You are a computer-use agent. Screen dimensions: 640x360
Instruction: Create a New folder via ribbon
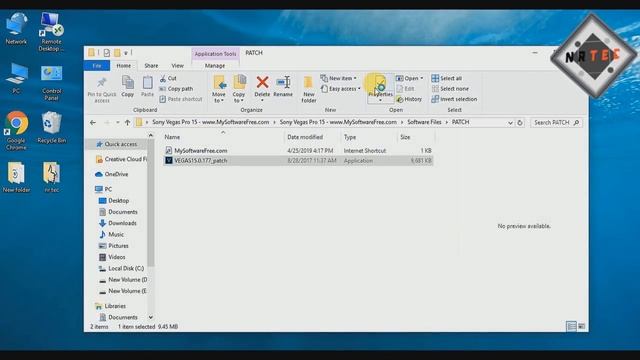(309, 89)
